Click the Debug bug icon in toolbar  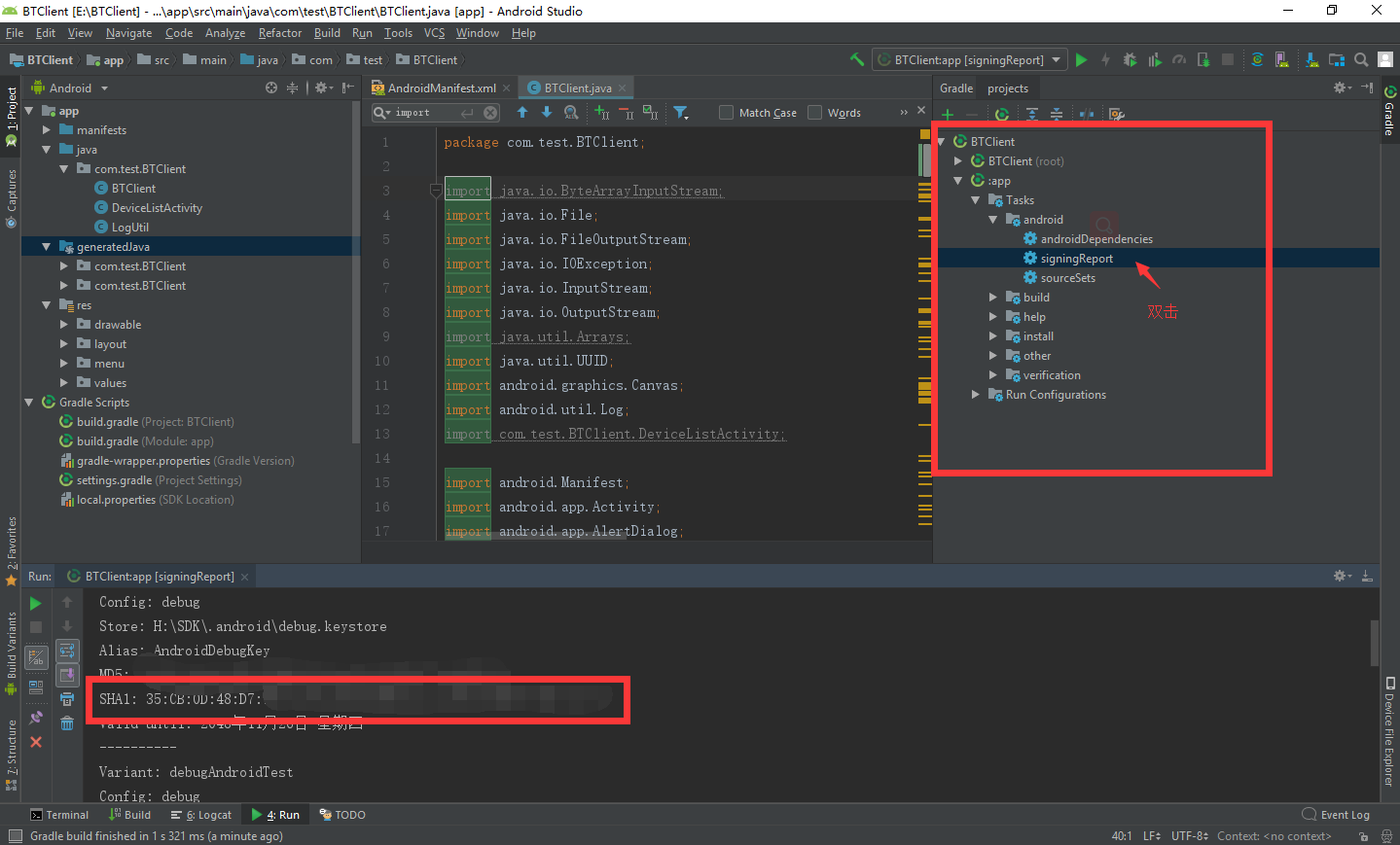tap(1130, 59)
